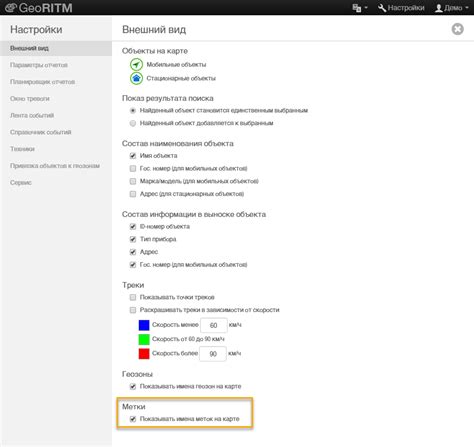474x447 pixels.
Task: Toggle 'Имя объекта' checkbox
Action: pyautogui.click(x=133, y=156)
